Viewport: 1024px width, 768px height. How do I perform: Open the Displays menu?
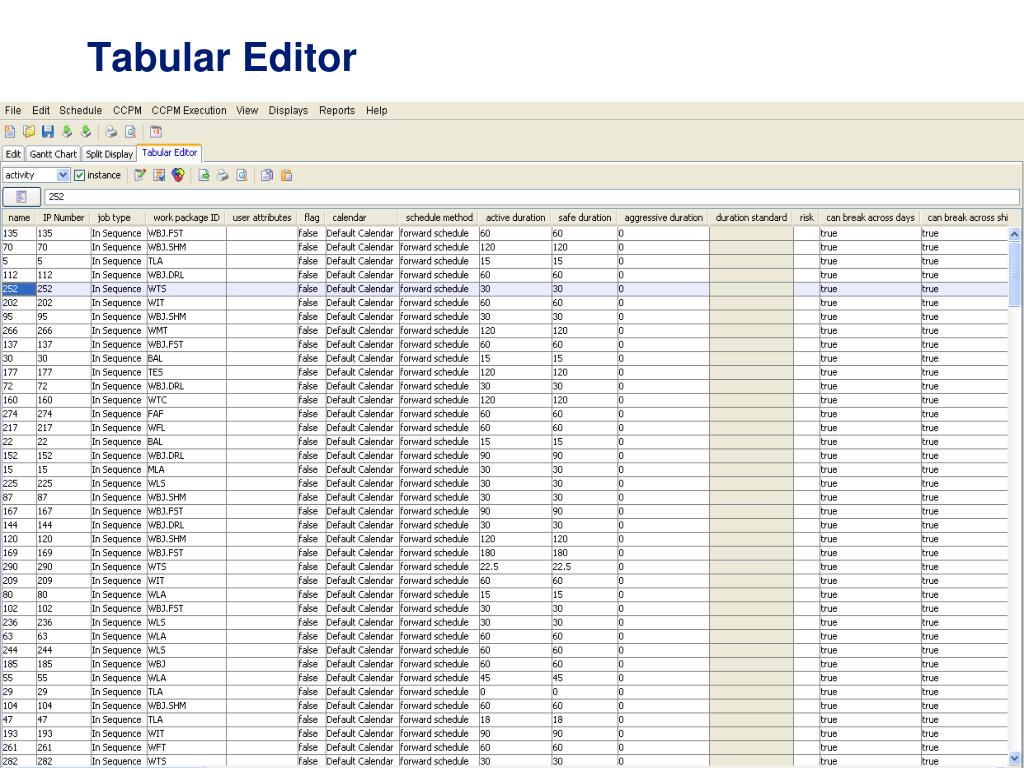pos(288,110)
